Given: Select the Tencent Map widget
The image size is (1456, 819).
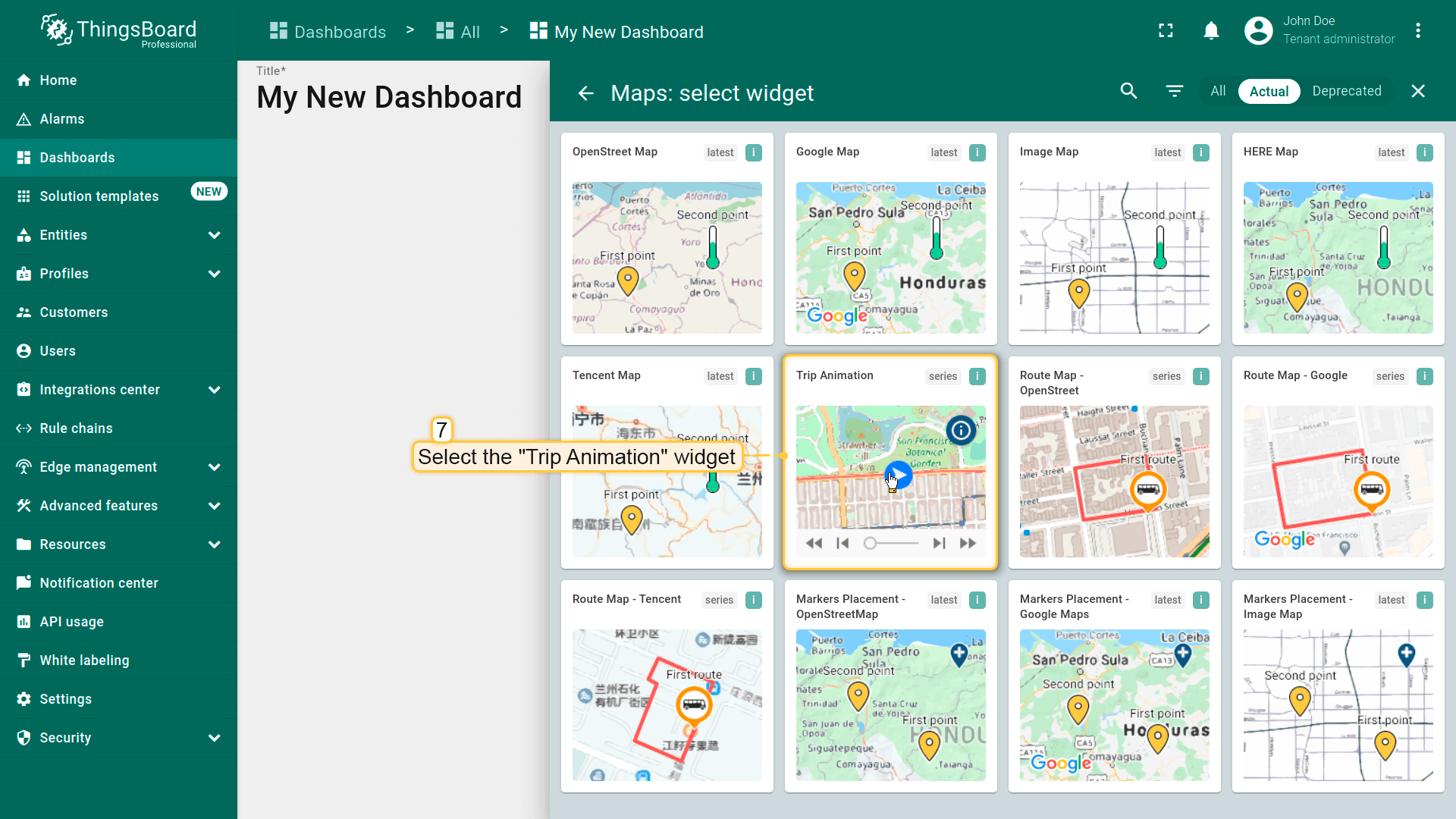Looking at the screenshot, I should (667, 463).
